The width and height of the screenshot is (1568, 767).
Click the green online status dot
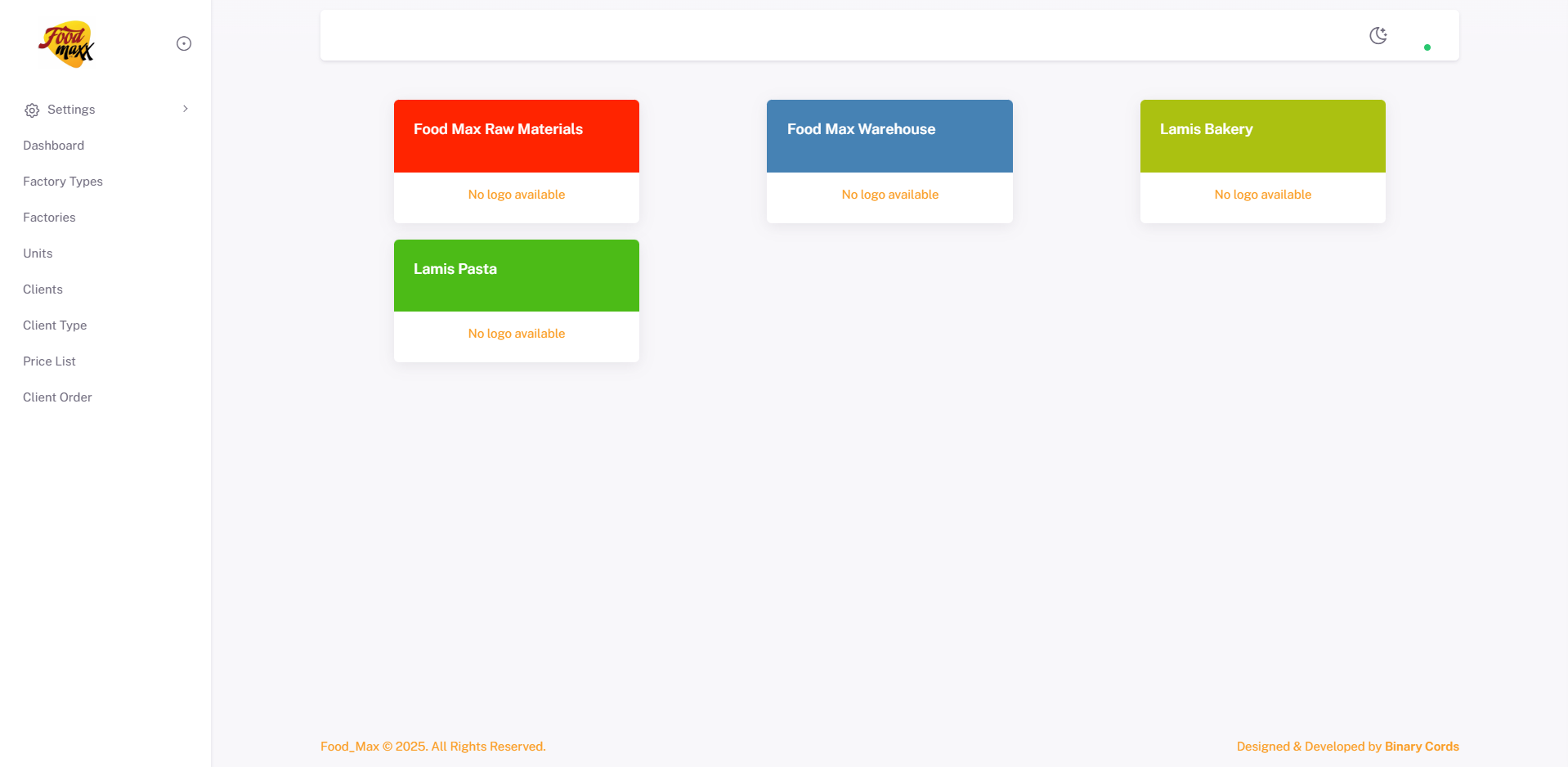(1427, 47)
